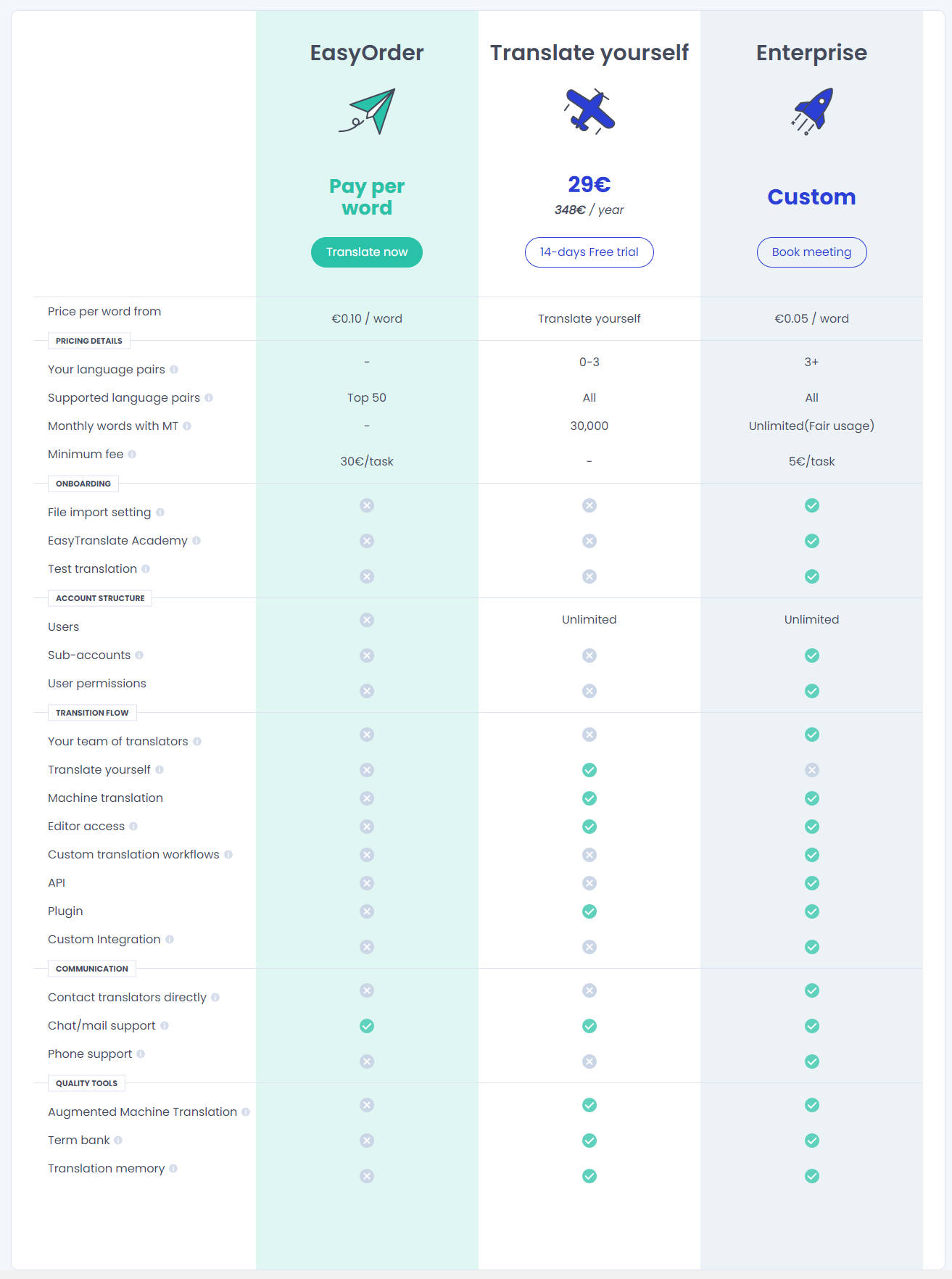Screen dimensions: 952x1279
Task: Select the Enterprise plan column header
Action: 811,52
